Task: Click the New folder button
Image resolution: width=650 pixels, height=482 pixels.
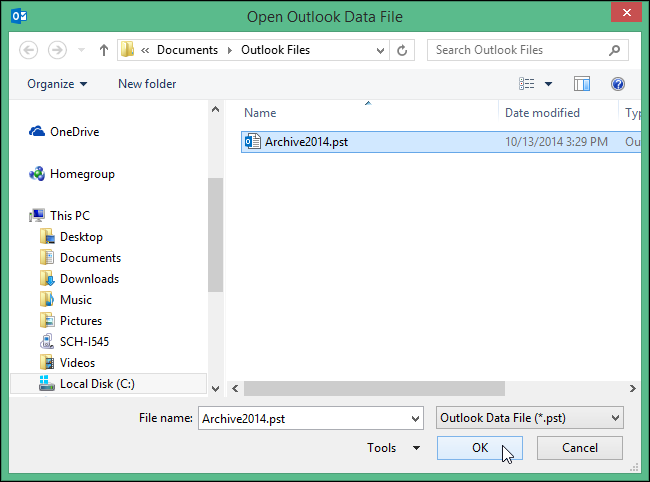Action: [x=147, y=84]
